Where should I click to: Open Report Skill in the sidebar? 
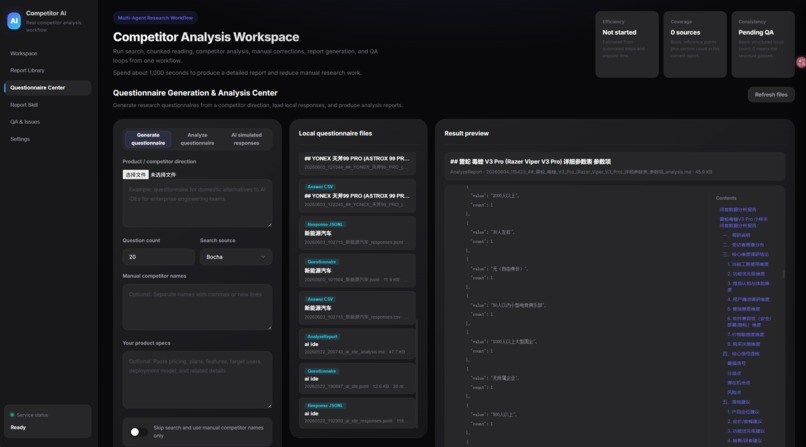[47, 105]
